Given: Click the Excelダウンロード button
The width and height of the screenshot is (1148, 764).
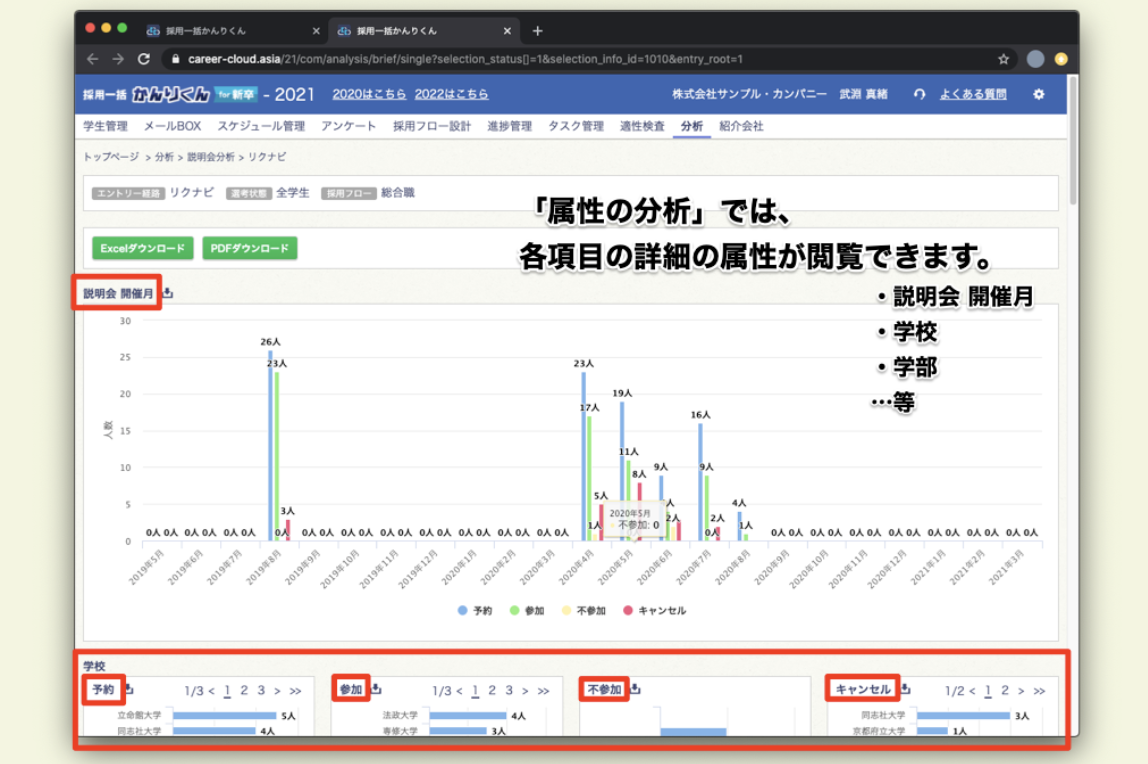Looking at the screenshot, I should (142, 248).
